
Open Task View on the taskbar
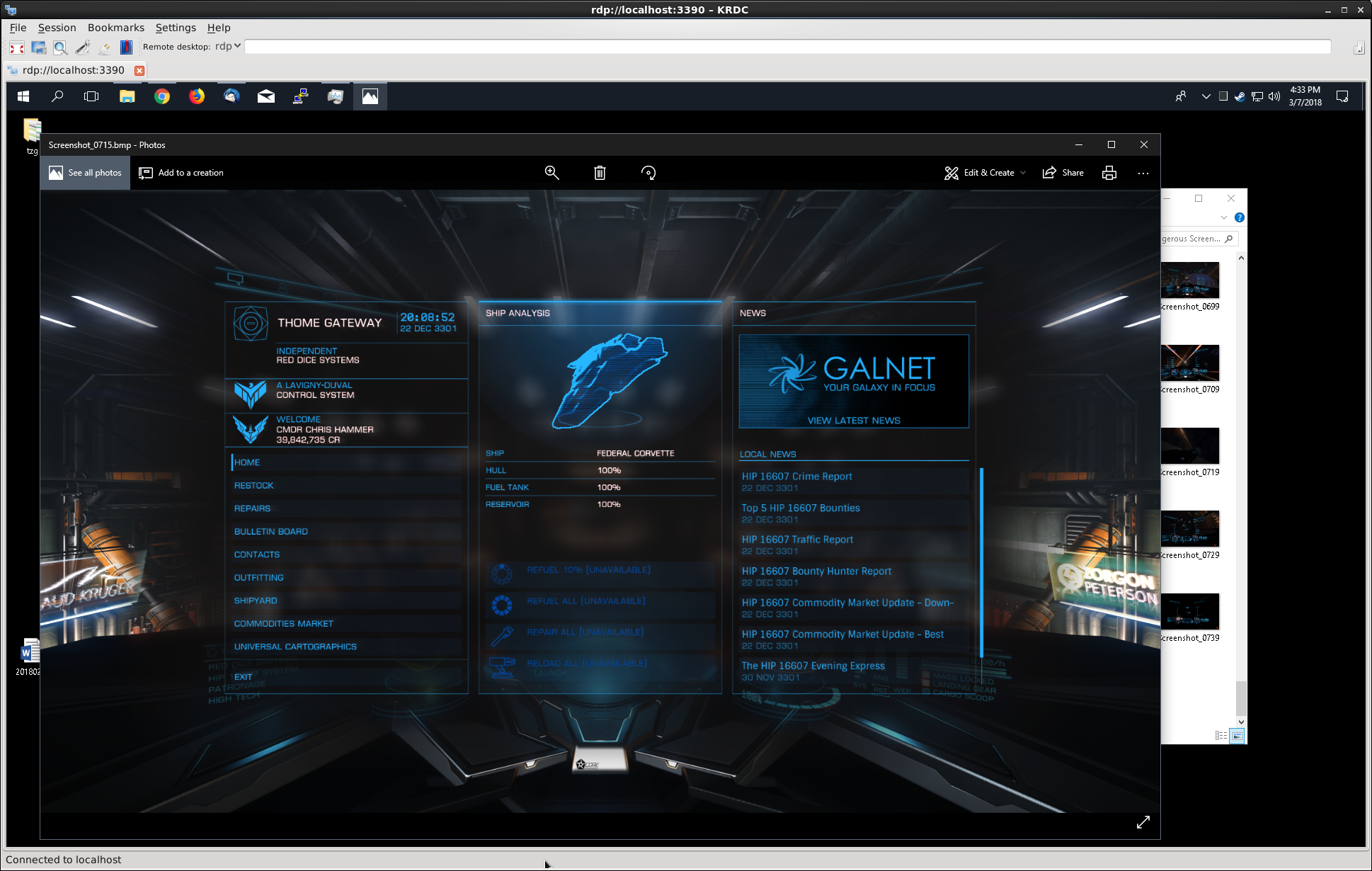(91, 96)
